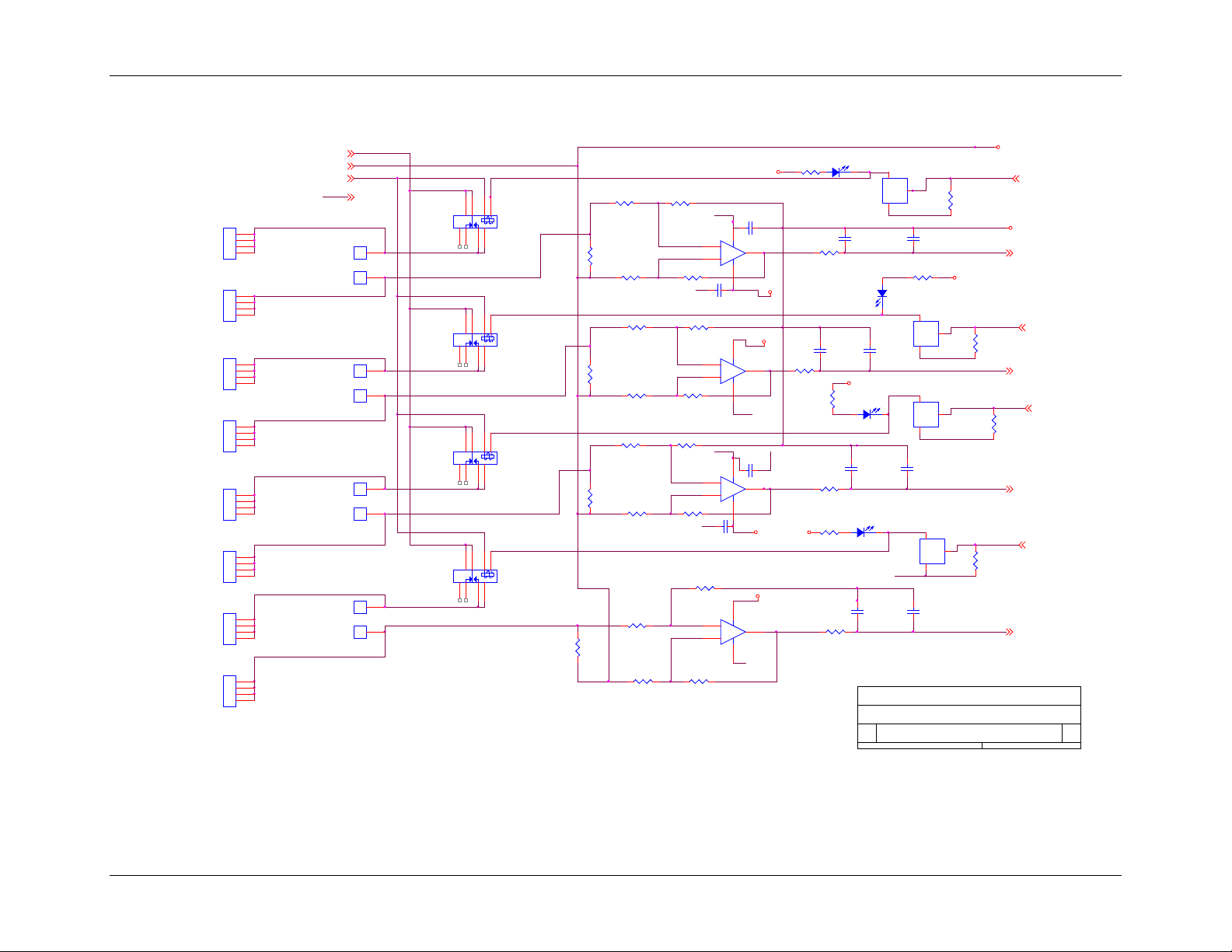Select the bottommost small square test pad
The image size is (1232, 952).
360,632
